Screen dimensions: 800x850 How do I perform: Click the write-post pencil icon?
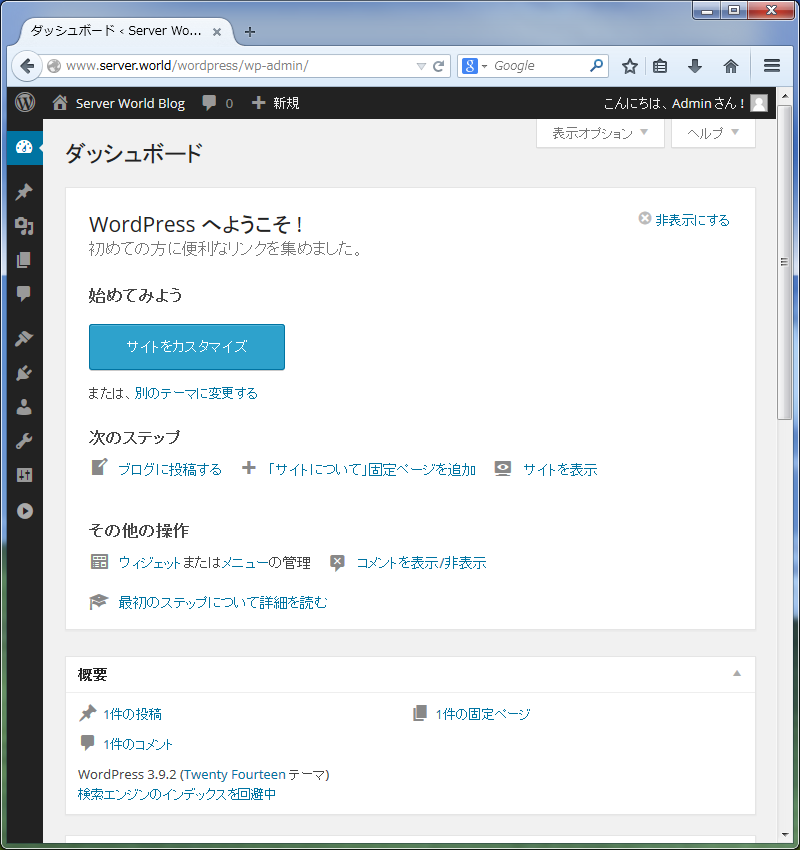pos(99,467)
